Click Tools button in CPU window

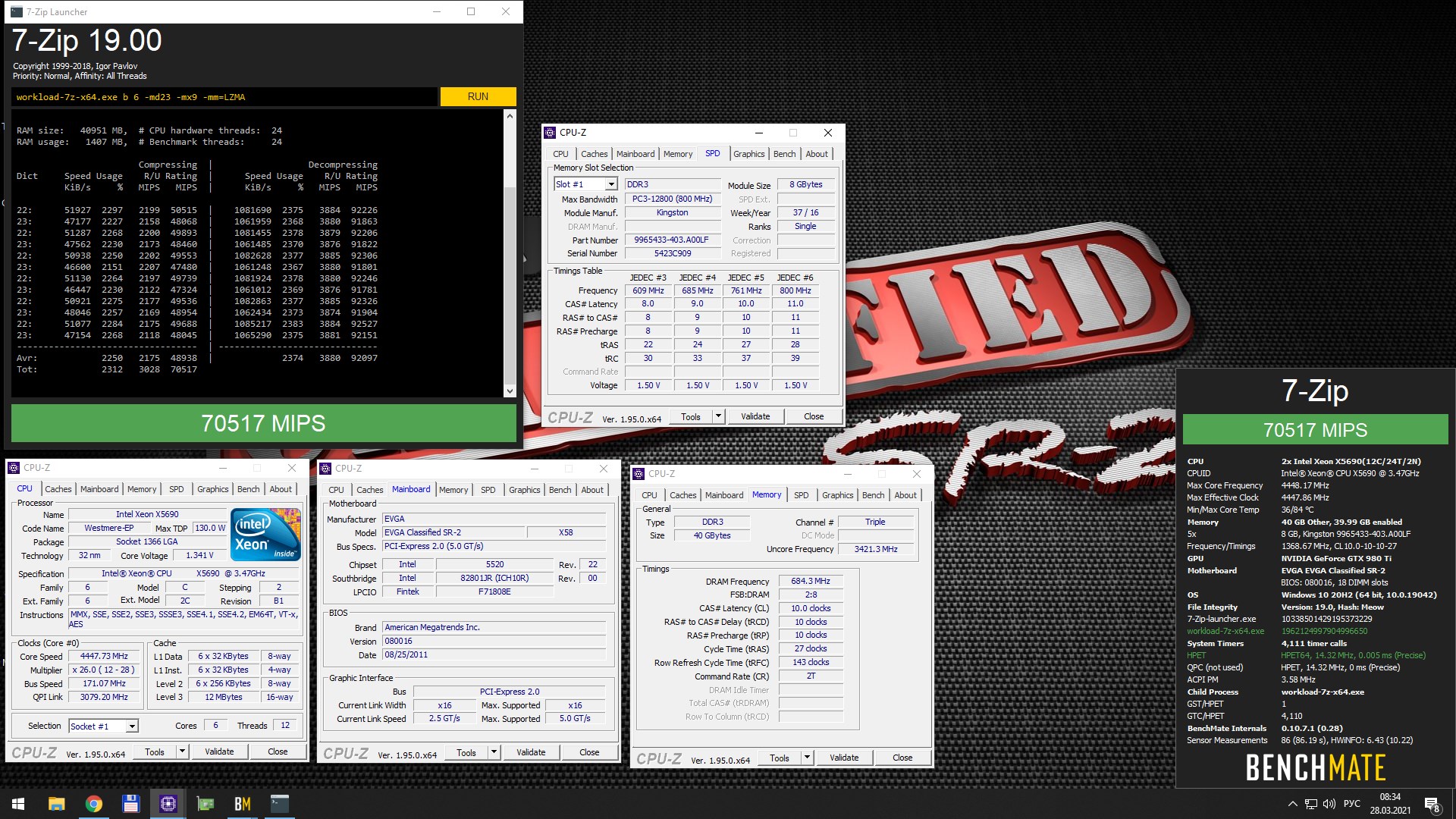(155, 752)
